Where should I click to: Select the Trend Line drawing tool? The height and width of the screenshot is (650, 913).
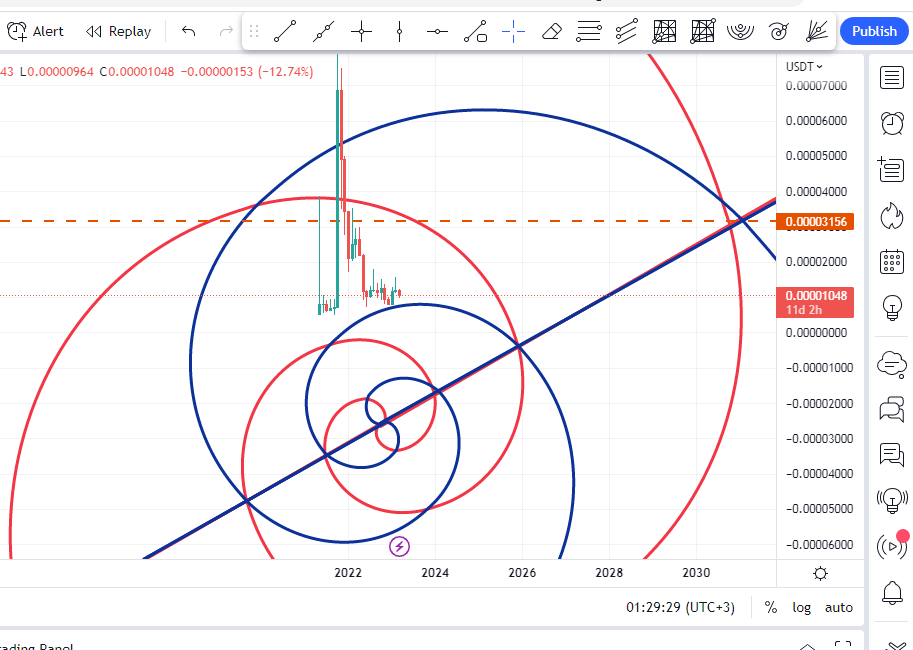coord(285,31)
